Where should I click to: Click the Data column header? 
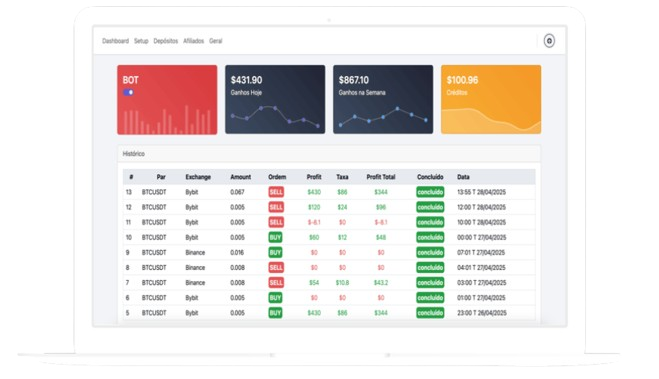463,177
